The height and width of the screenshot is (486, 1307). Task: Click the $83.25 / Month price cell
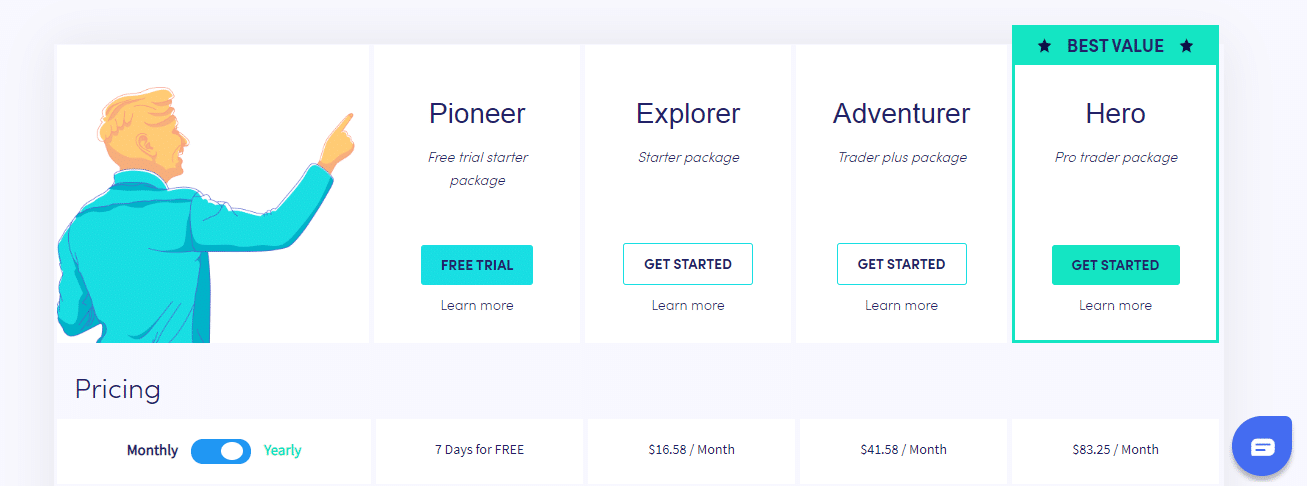pos(1116,450)
